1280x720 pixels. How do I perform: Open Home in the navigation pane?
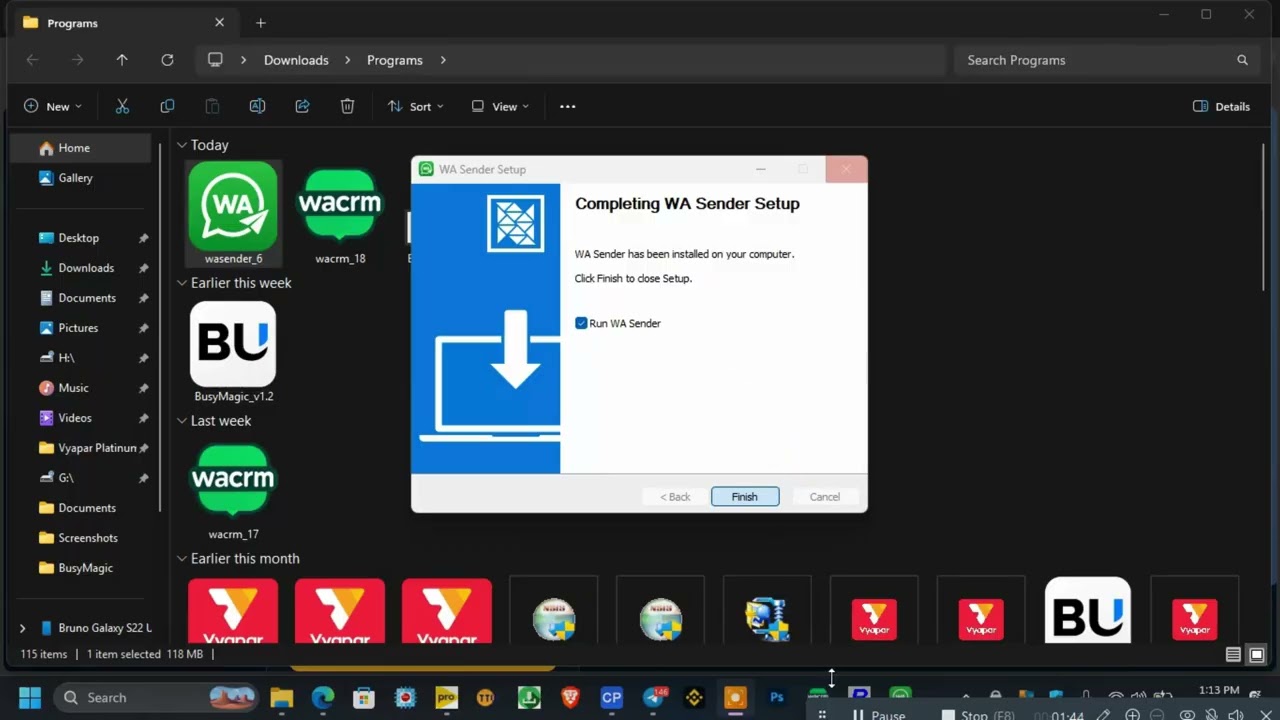coord(81,148)
